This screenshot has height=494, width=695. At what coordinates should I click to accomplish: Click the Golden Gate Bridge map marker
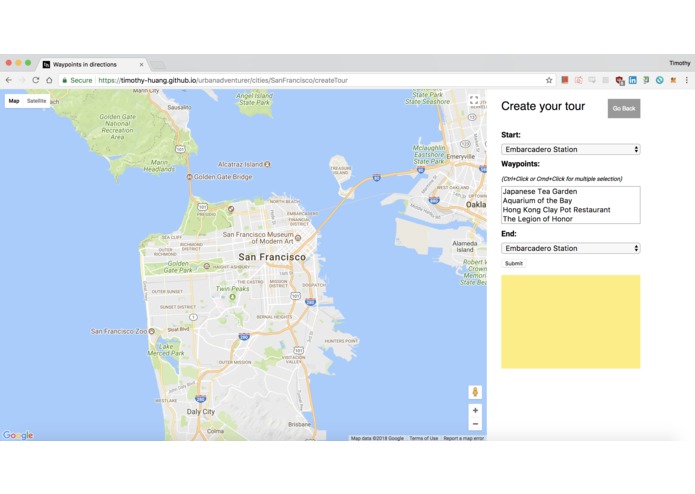coord(190,177)
